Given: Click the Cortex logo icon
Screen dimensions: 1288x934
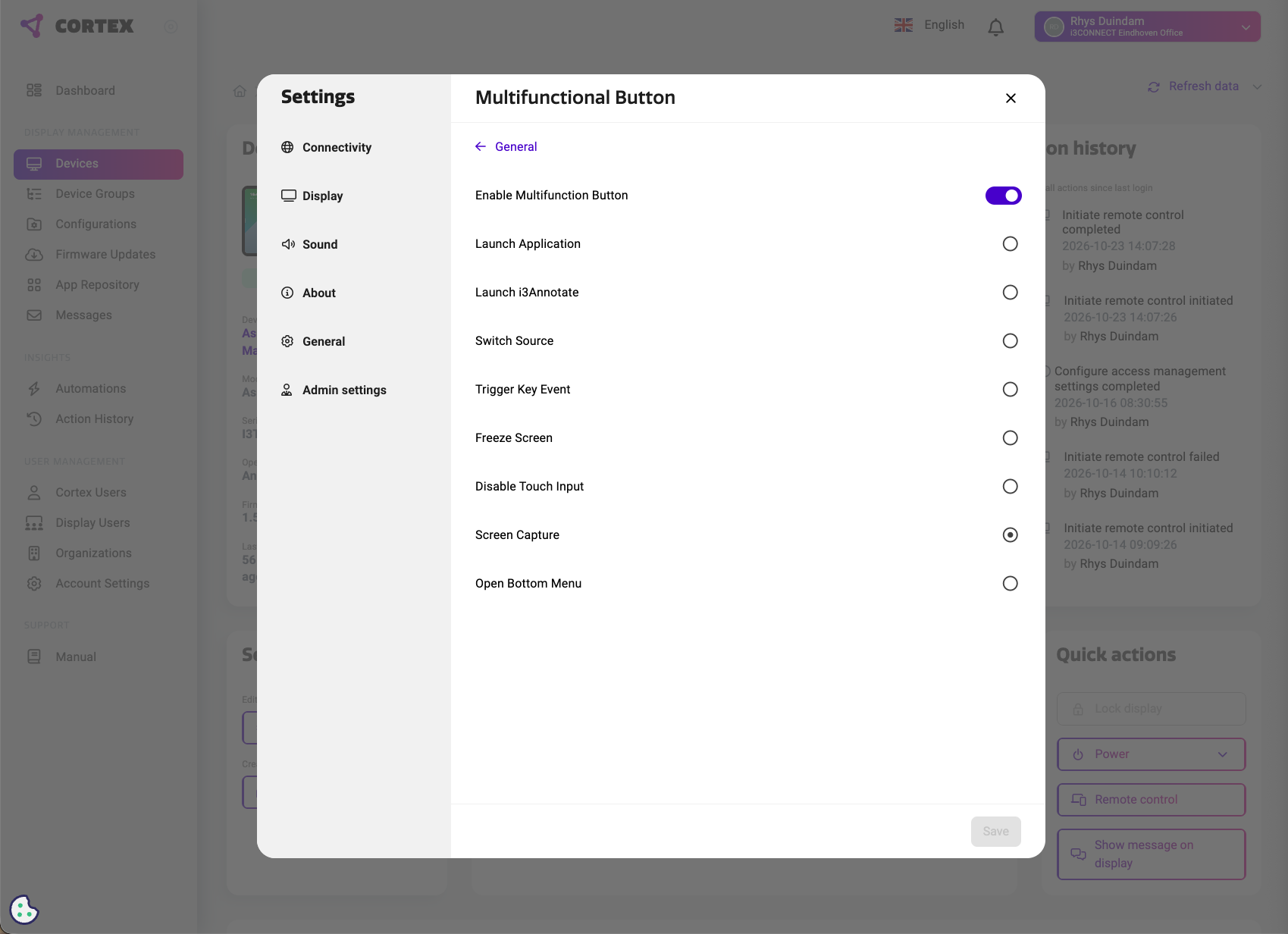Looking at the screenshot, I should click(x=32, y=26).
